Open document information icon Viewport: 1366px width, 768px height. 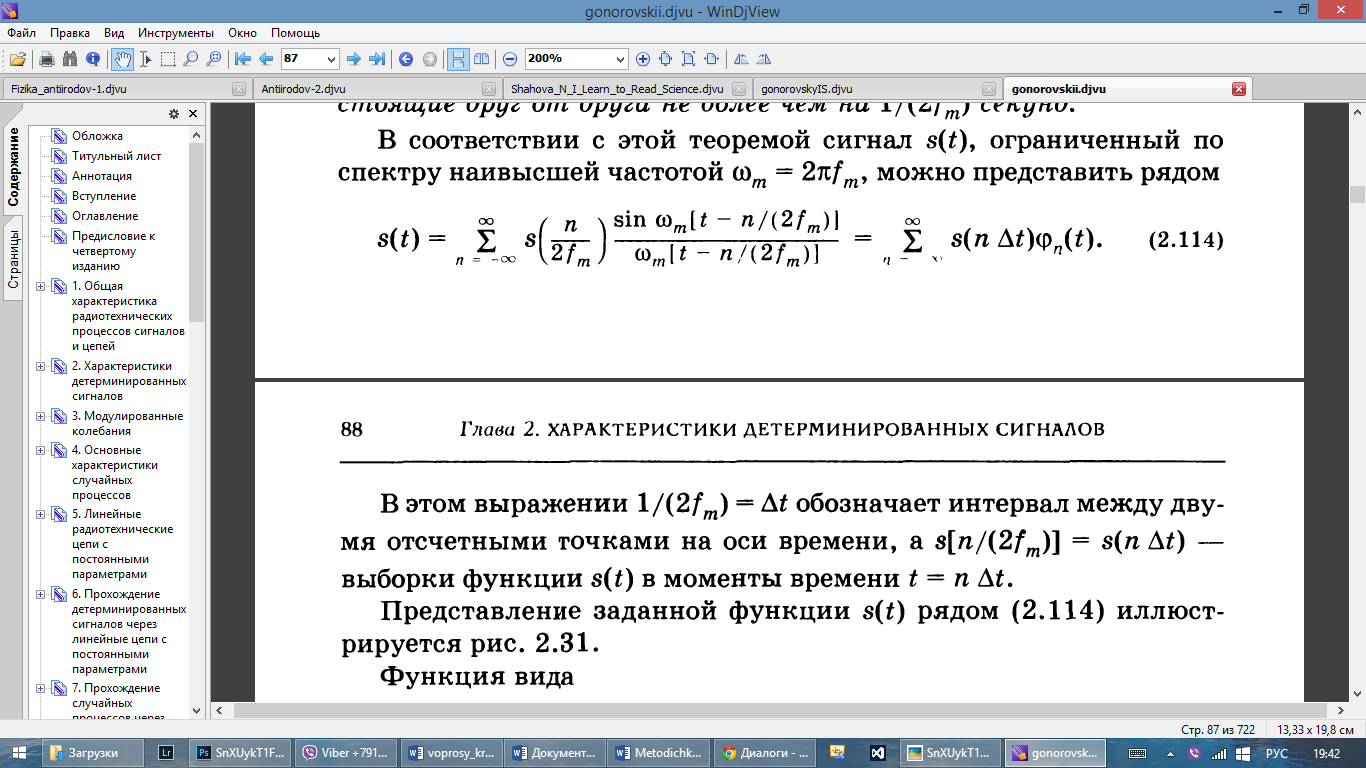coord(93,59)
